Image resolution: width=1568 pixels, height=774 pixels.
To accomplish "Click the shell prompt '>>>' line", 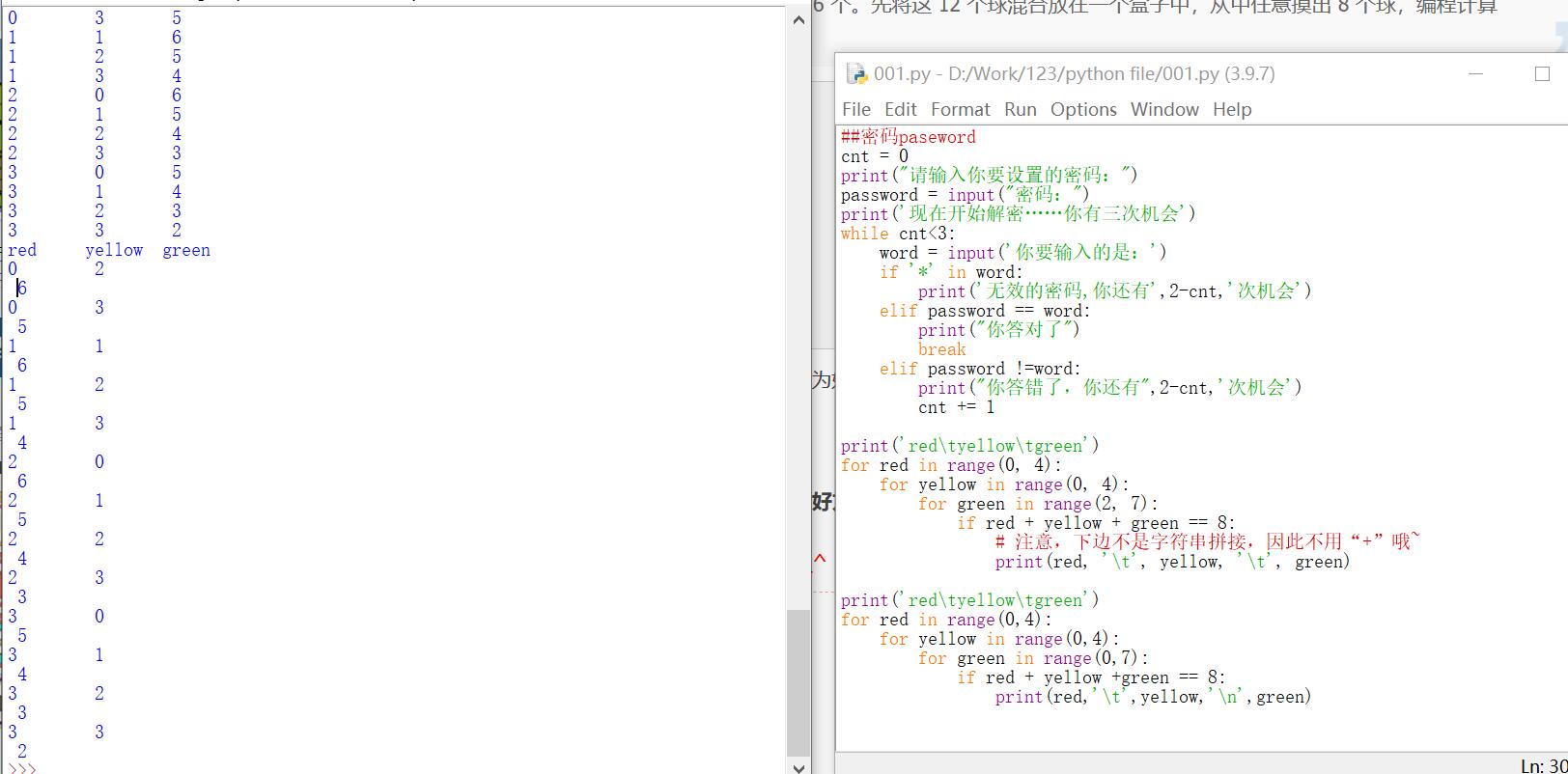I will [x=22, y=768].
